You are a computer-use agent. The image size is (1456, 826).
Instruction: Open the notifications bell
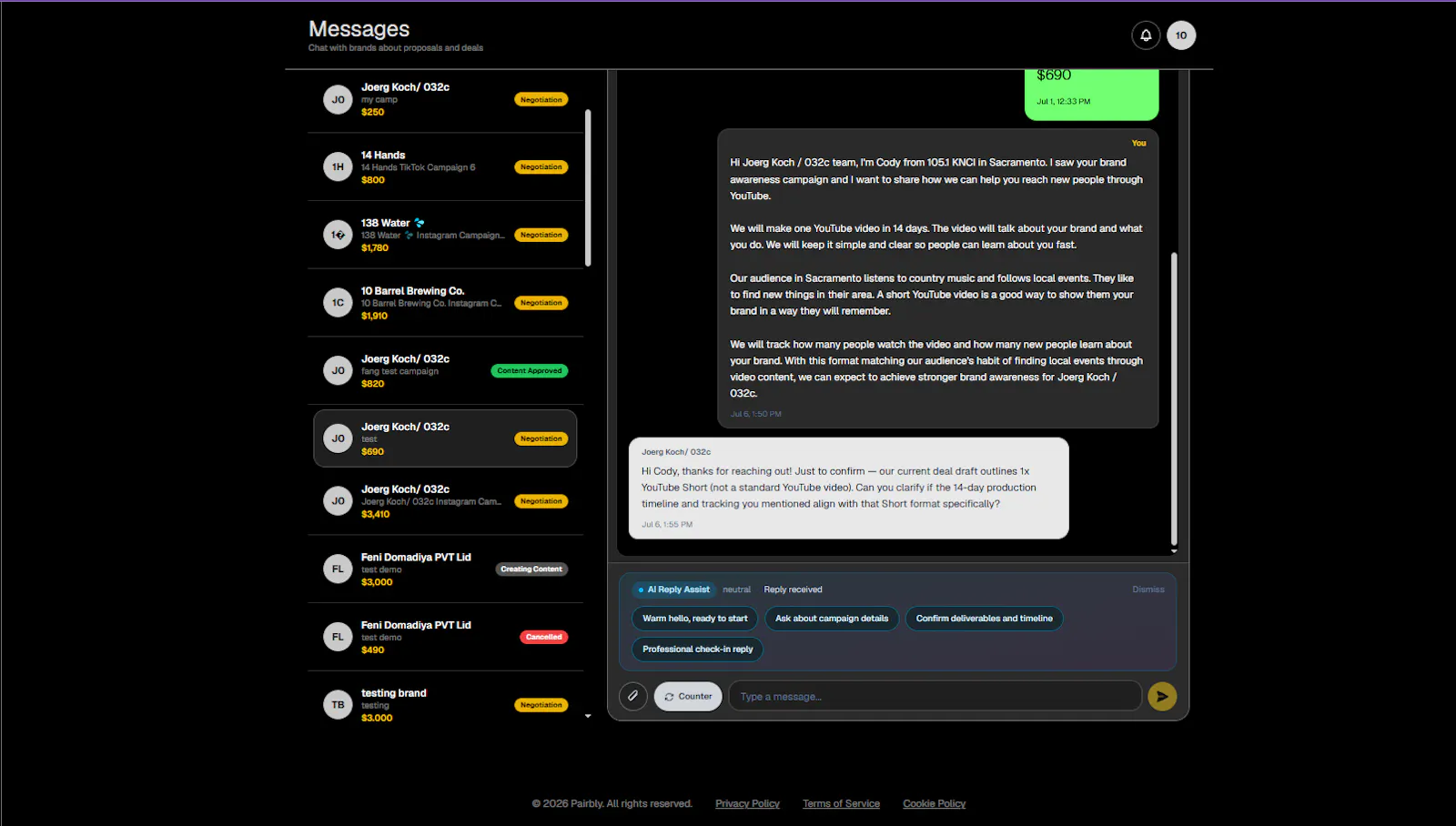[x=1146, y=35]
